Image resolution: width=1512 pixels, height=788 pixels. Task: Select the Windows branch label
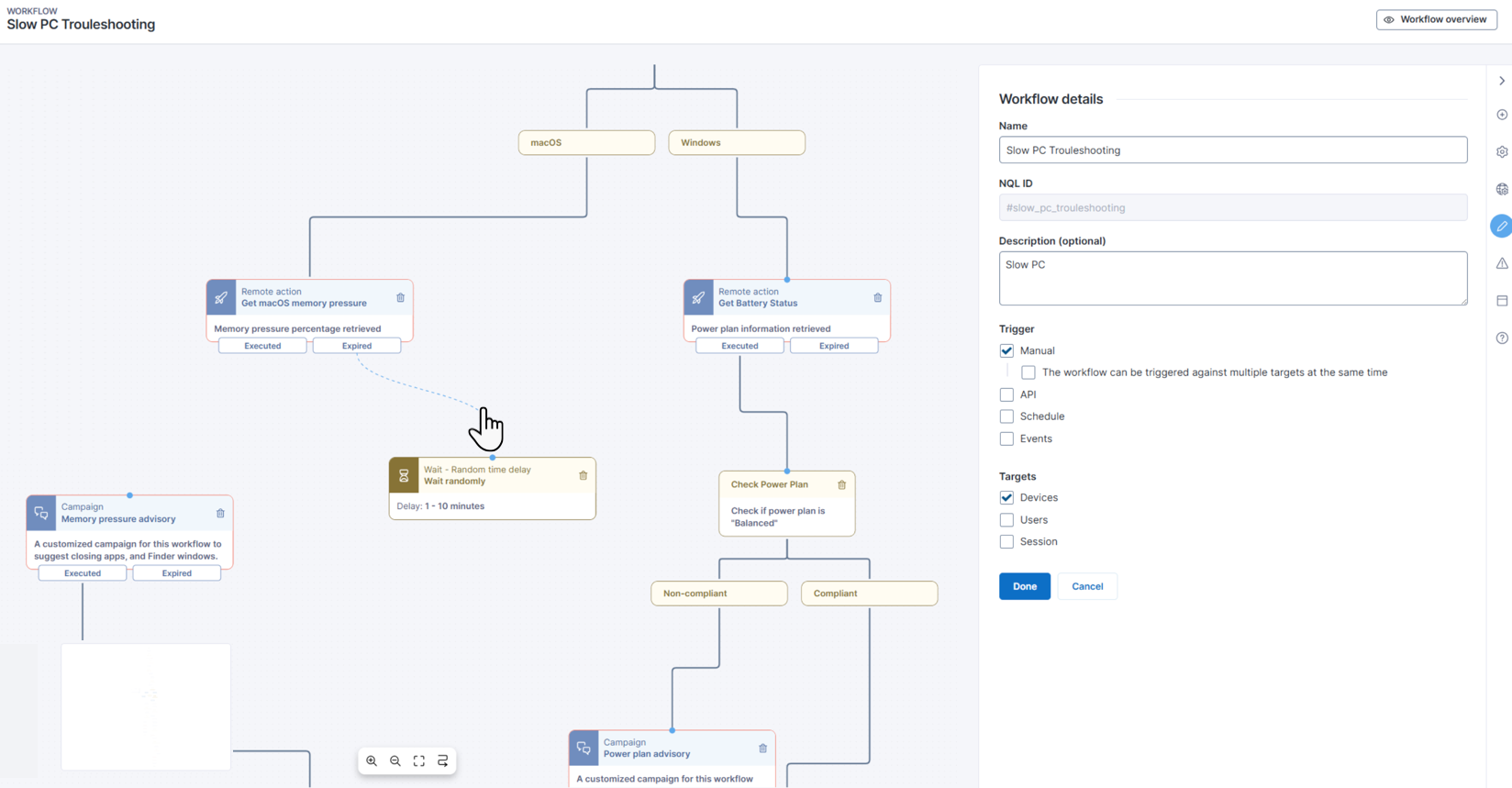(737, 143)
